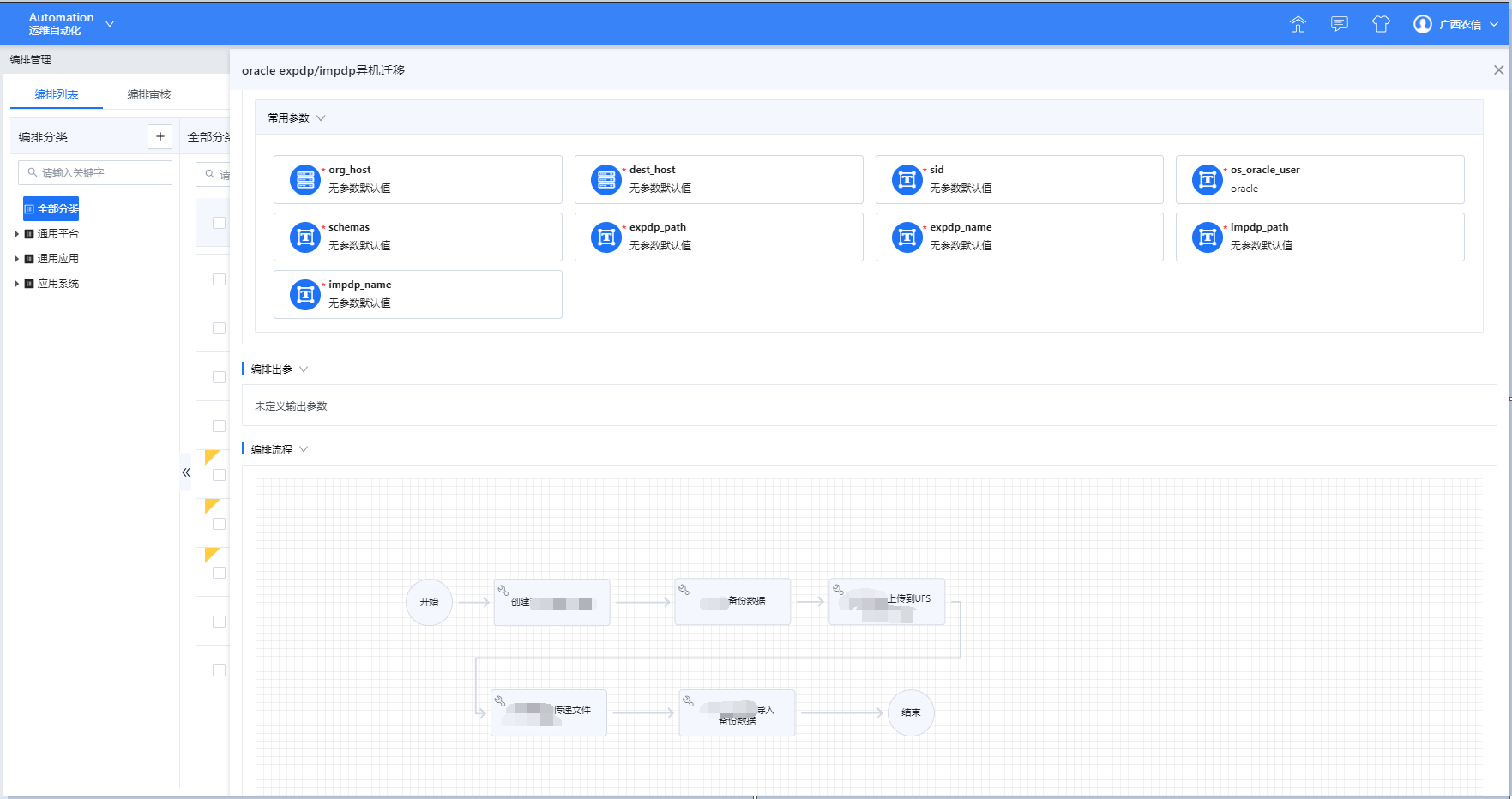Select the 应用系统 category
The width and height of the screenshot is (1512, 799).
click(58, 284)
